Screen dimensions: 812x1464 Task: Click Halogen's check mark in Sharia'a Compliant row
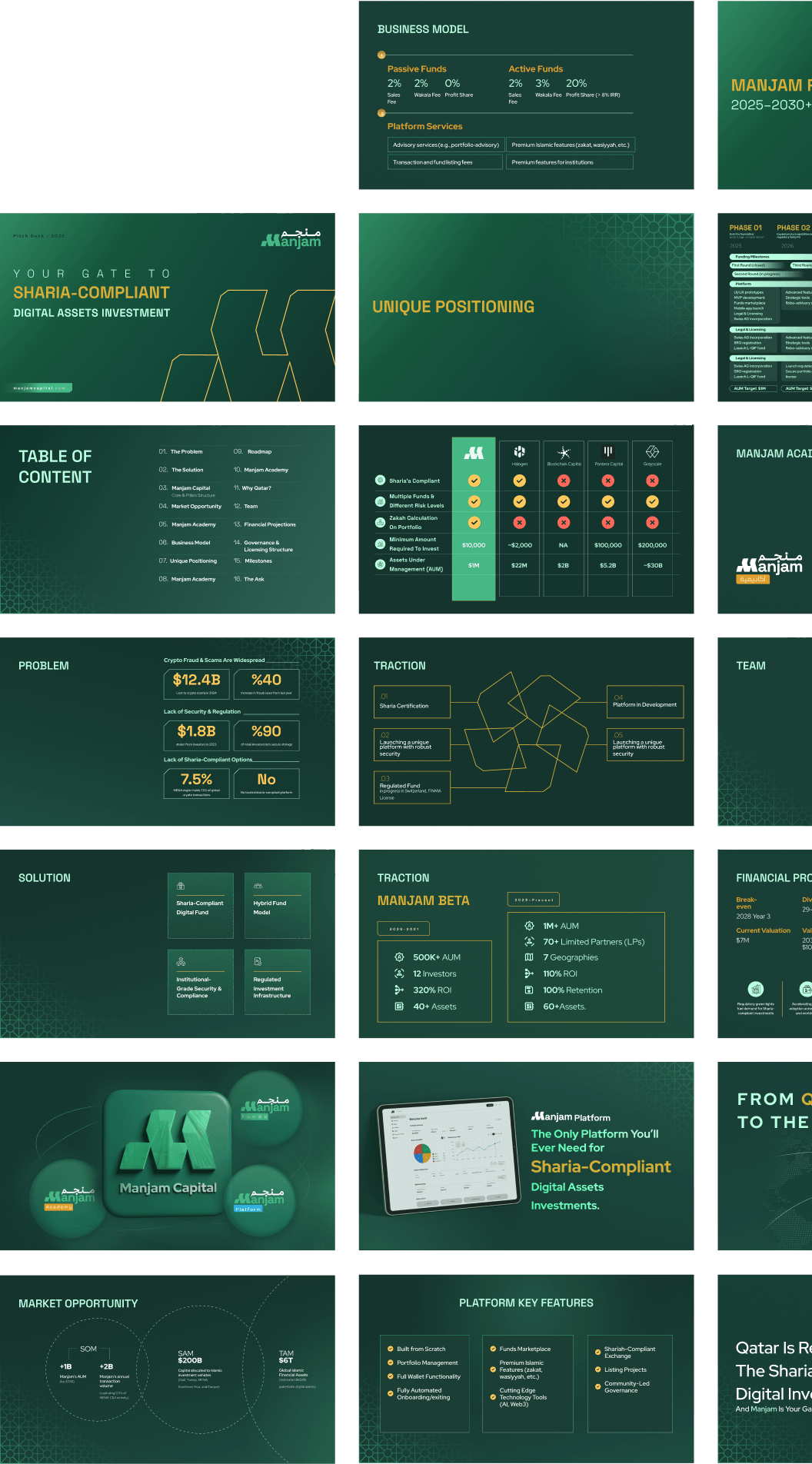(520, 481)
